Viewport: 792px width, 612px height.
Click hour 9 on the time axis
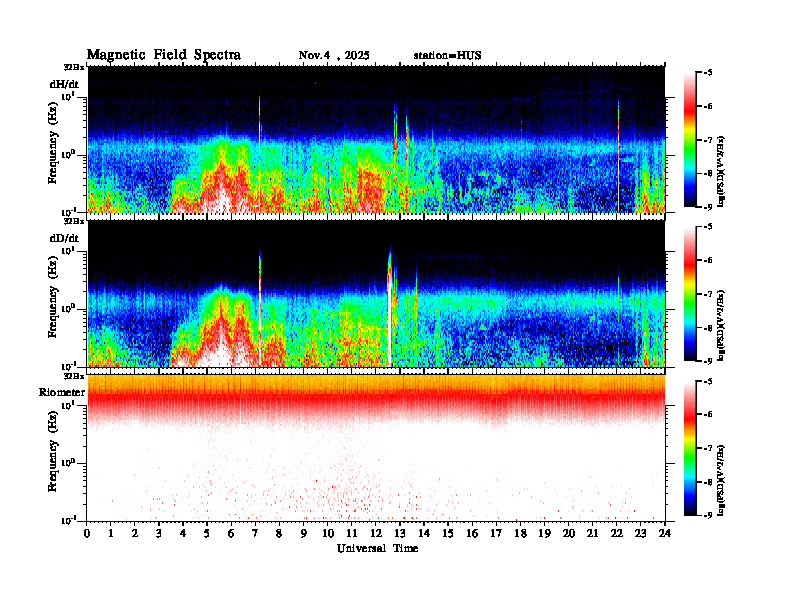tap(304, 534)
